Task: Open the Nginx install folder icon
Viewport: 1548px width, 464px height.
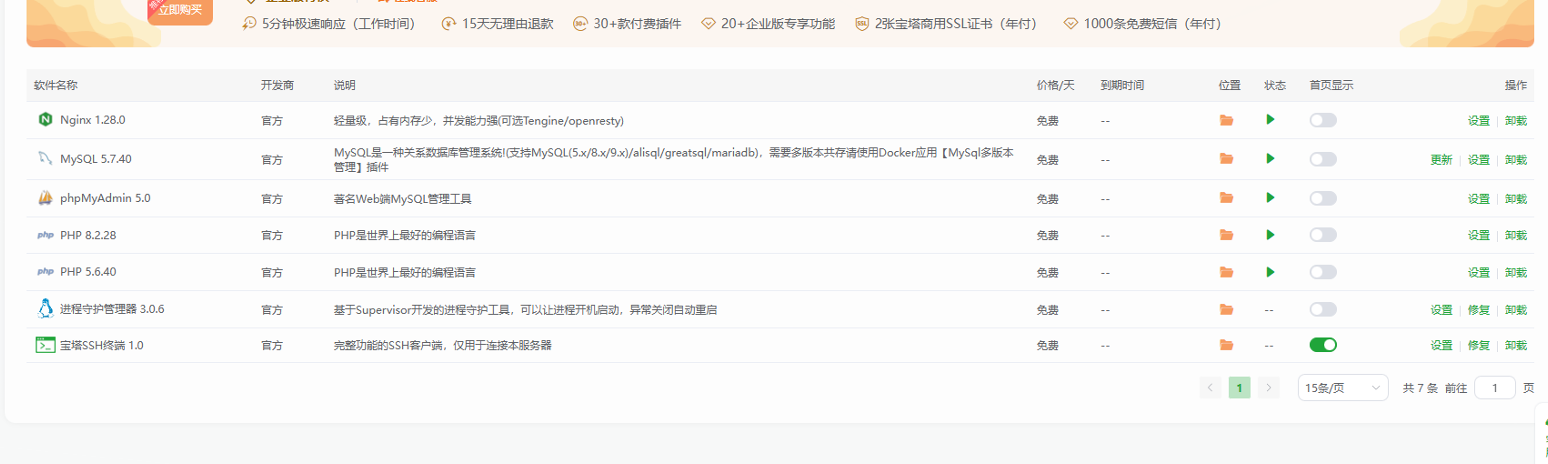Action: click(x=1226, y=120)
